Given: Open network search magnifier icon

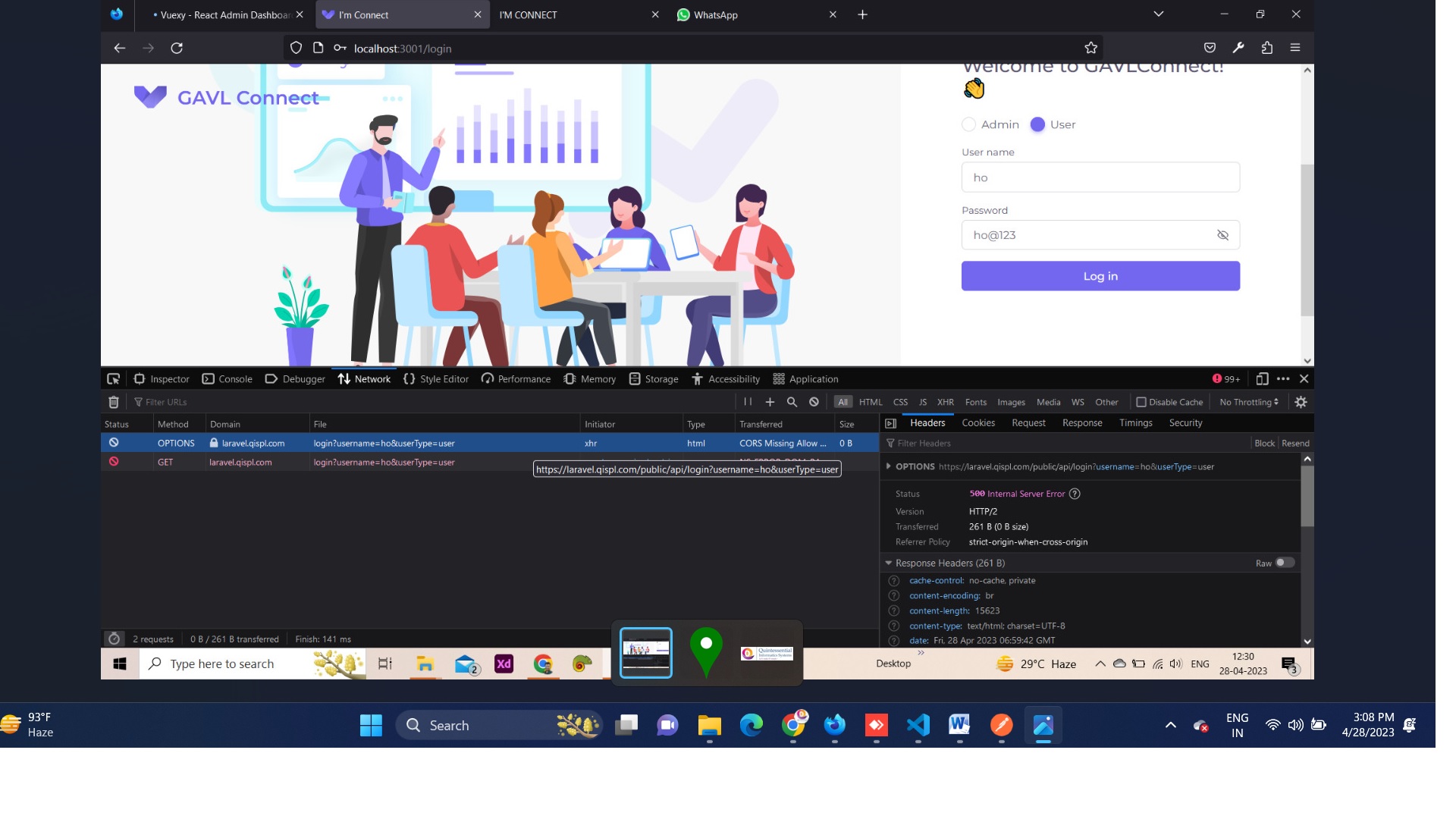Looking at the screenshot, I should tap(792, 402).
